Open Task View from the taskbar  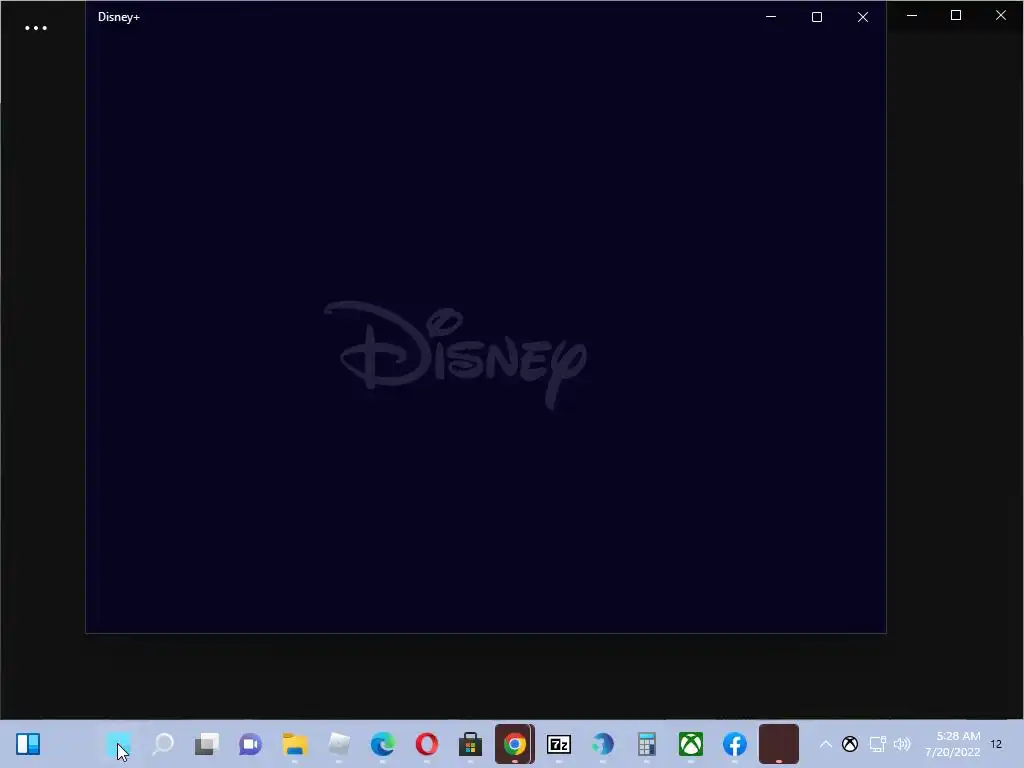(x=206, y=744)
